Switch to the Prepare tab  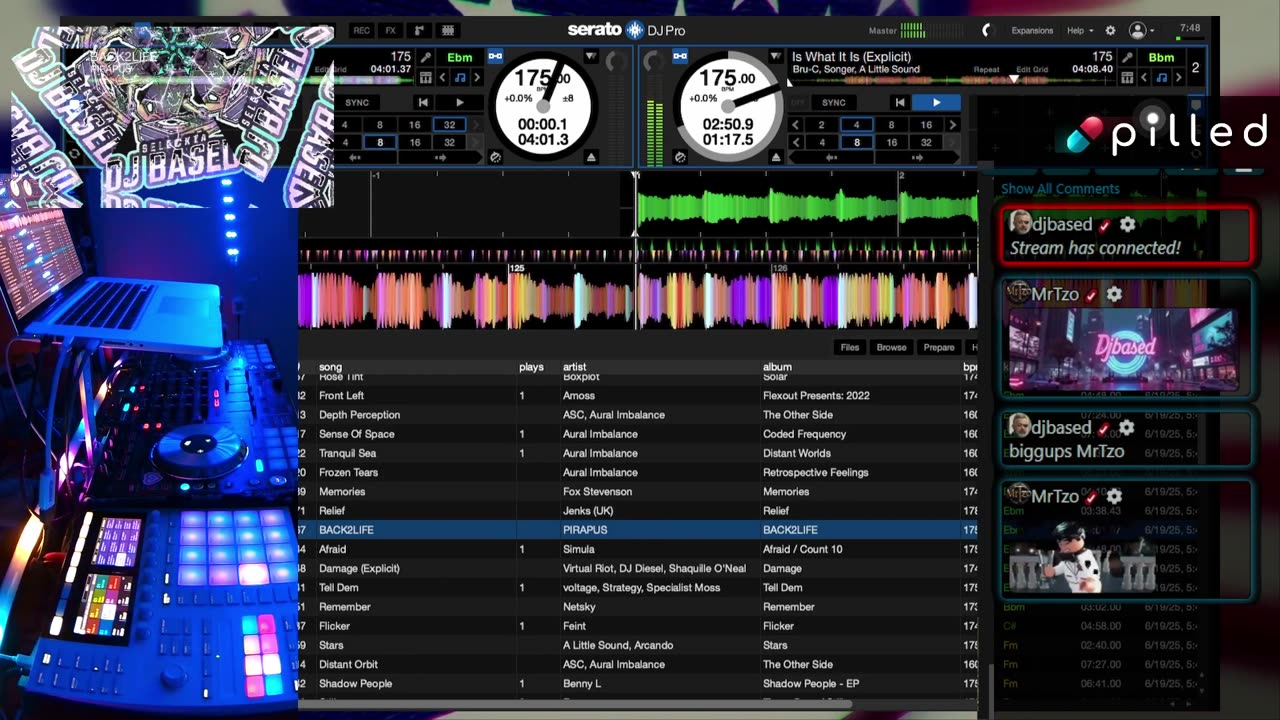coord(939,347)
